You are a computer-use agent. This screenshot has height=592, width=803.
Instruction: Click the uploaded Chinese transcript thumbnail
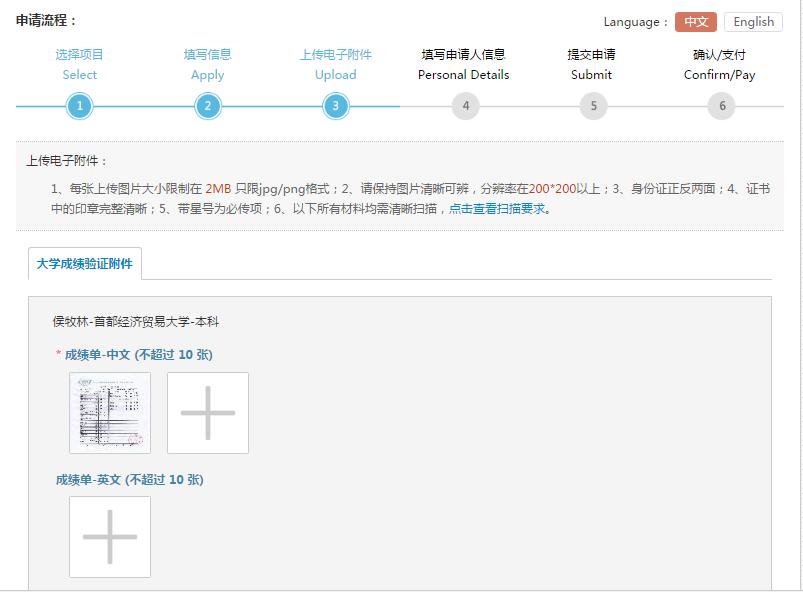point(109,412)
